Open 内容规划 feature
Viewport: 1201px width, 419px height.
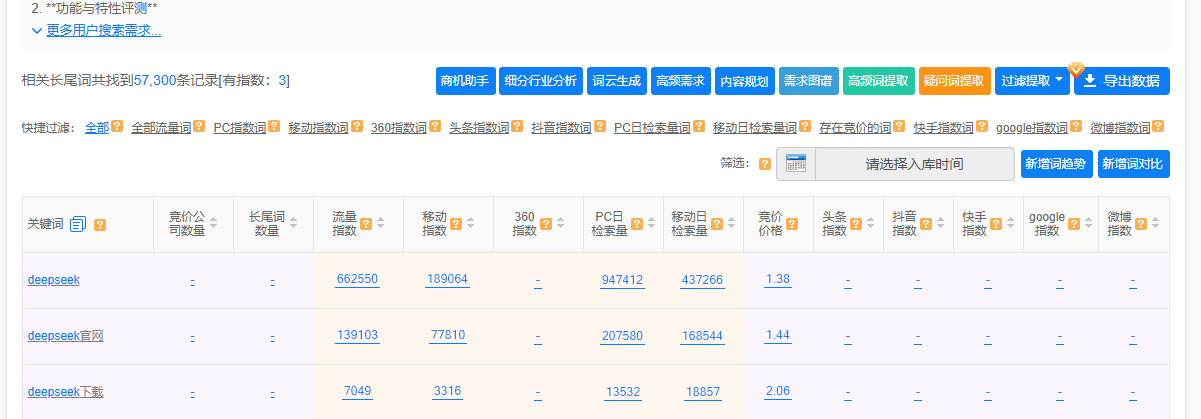pos(745,81)
